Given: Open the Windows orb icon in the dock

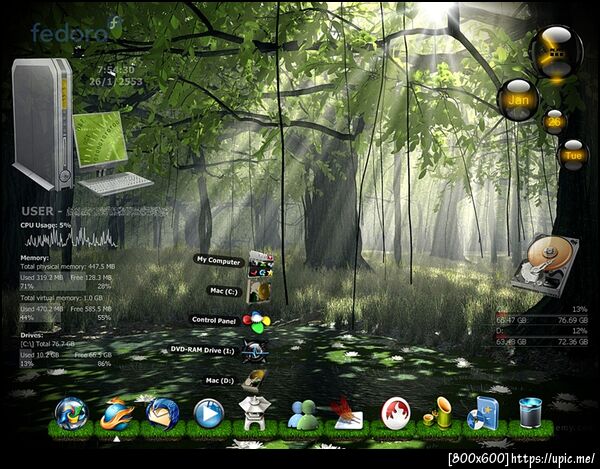Looking at the screenshot, I should click(x=72, y=414).
